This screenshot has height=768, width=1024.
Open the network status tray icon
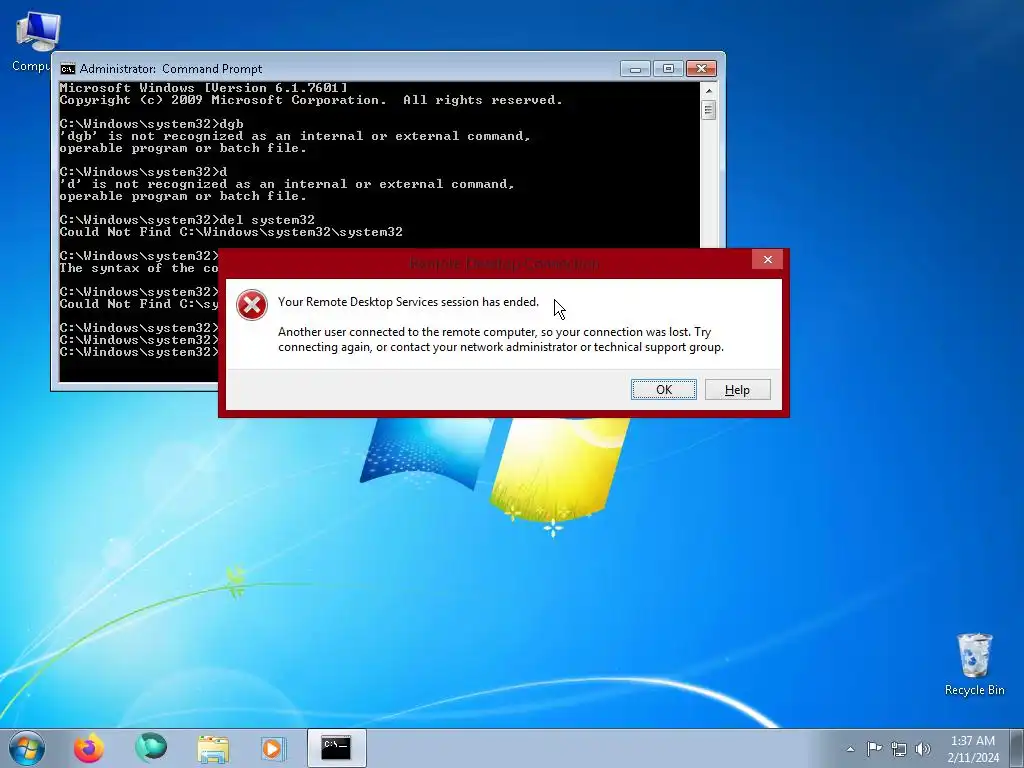pos(899,749)
